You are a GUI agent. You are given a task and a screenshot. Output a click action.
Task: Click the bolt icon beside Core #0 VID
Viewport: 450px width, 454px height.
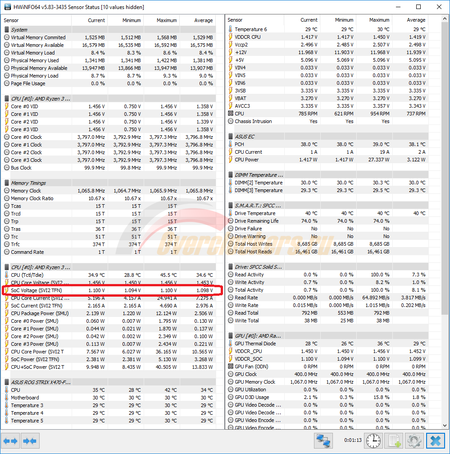[7, 106]
